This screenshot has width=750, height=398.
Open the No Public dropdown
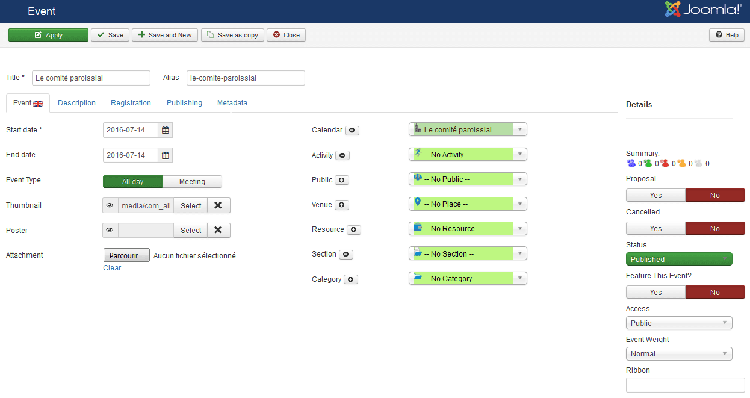click(468, 179)
